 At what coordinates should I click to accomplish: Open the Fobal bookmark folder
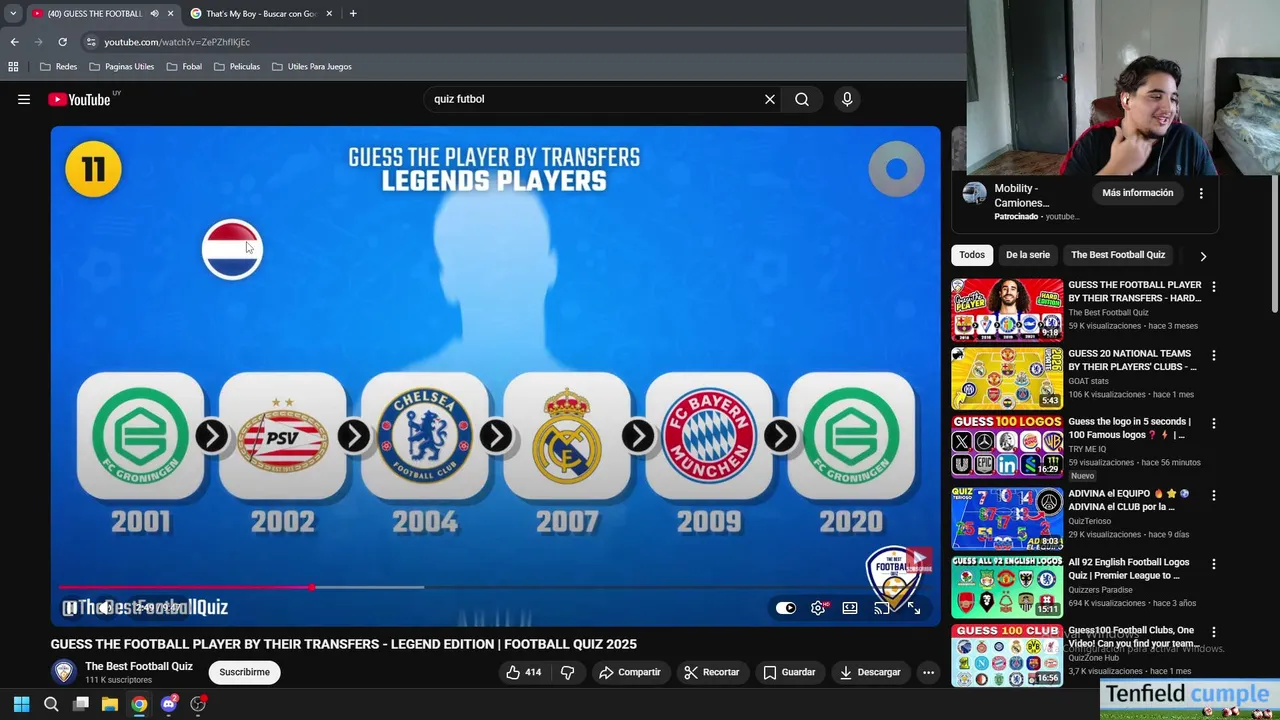184,67
